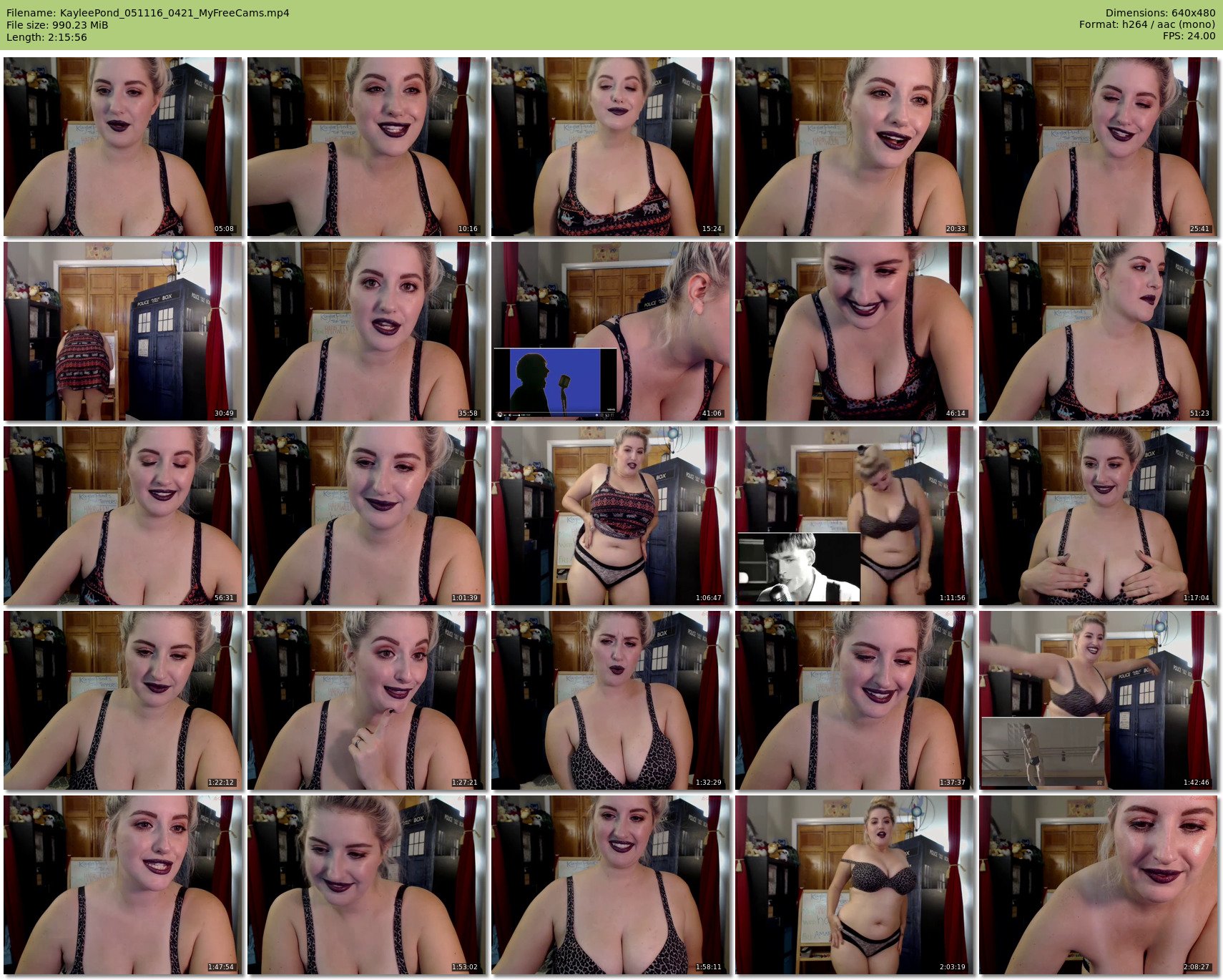Open the thumbnail timestamped 05:08

(x=123, y=147)
